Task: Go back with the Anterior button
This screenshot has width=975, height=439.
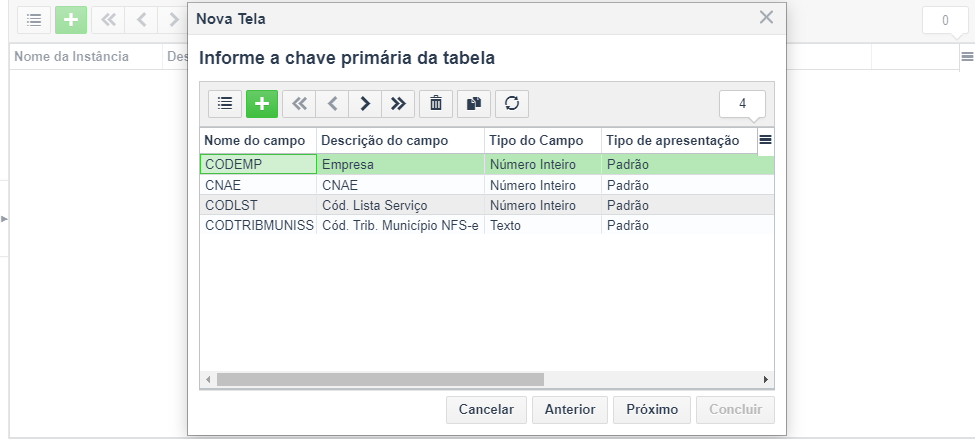Action: (570, 409)
